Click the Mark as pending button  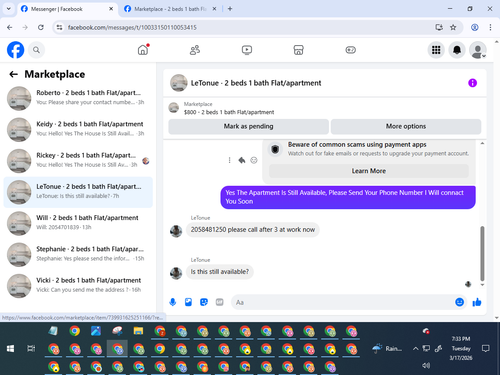click(x=248, y=126)
